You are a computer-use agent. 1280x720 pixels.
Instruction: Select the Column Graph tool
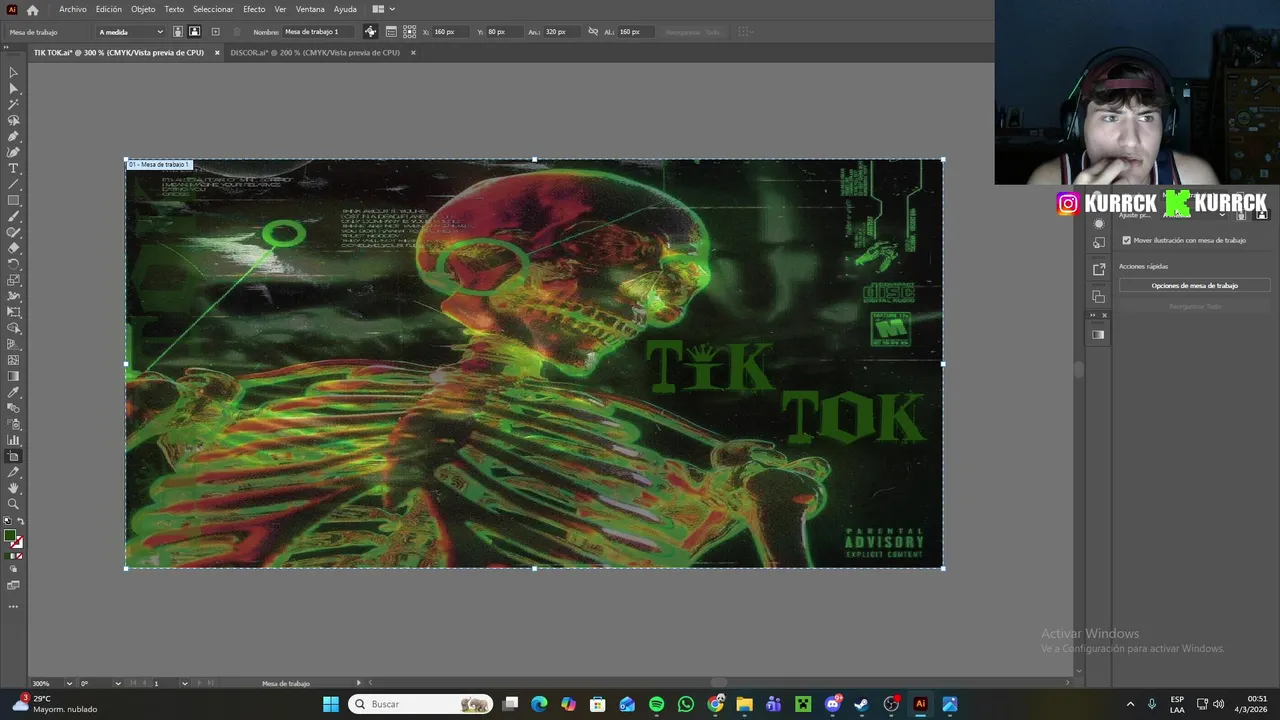[13, 441]
